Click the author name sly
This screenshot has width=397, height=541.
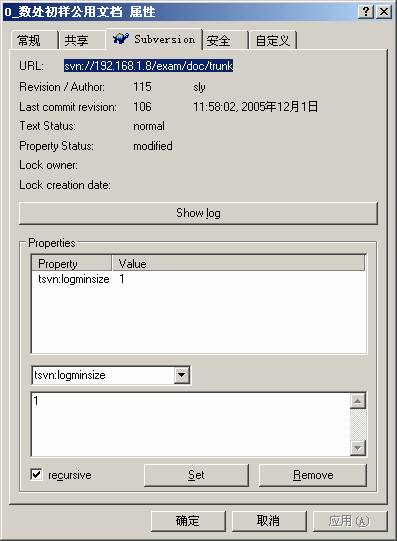pyautogui.click(x=199, y=87)
